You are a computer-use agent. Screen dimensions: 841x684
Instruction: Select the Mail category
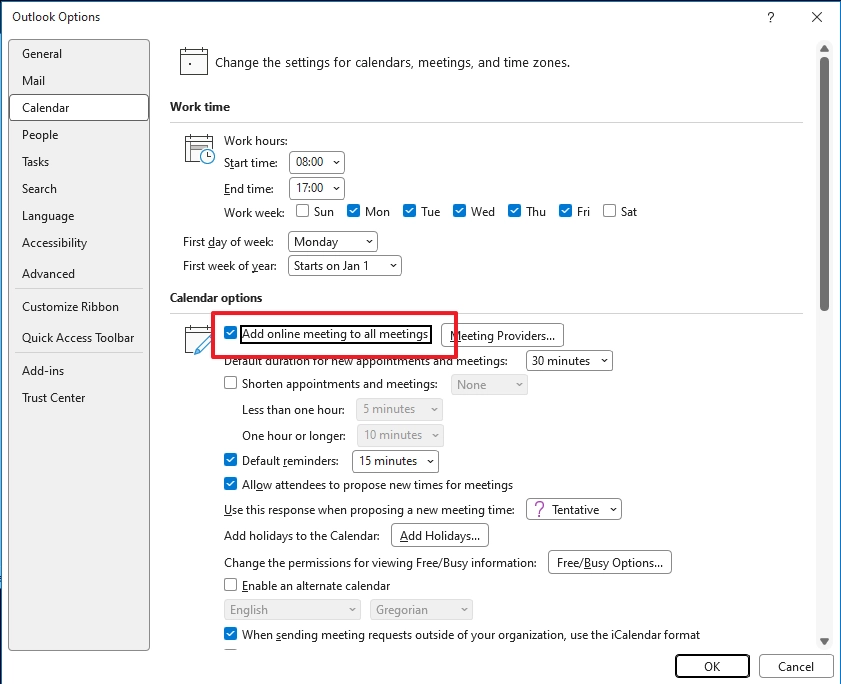(x=79, y=80)
